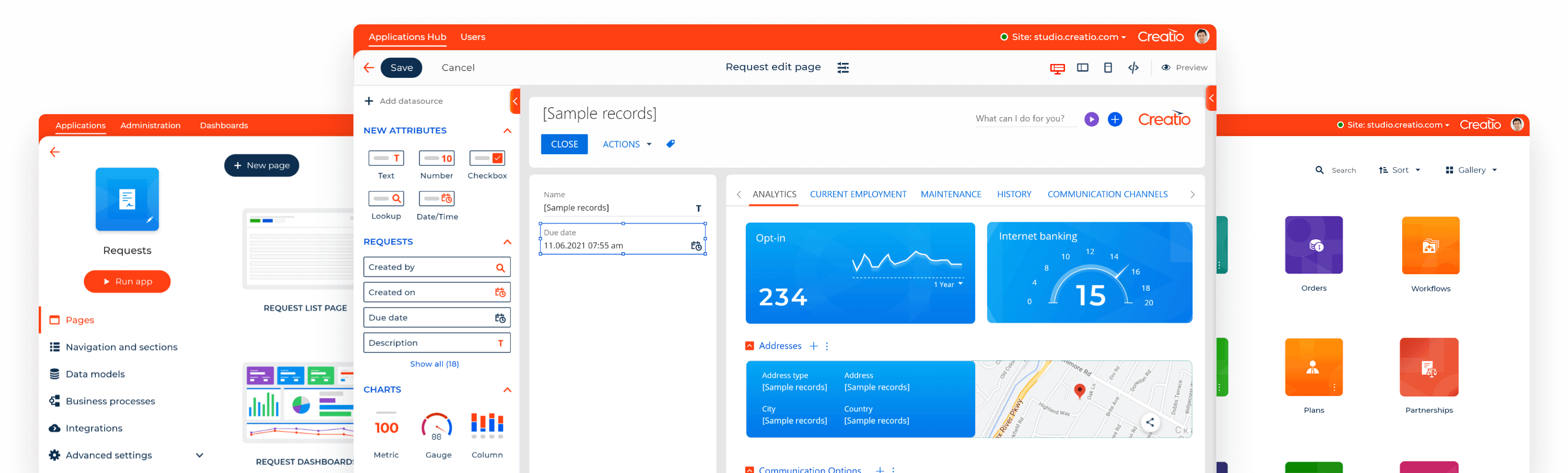Select mobile portrait view icon
1568x473 pixels.
tap(1108, 67)
